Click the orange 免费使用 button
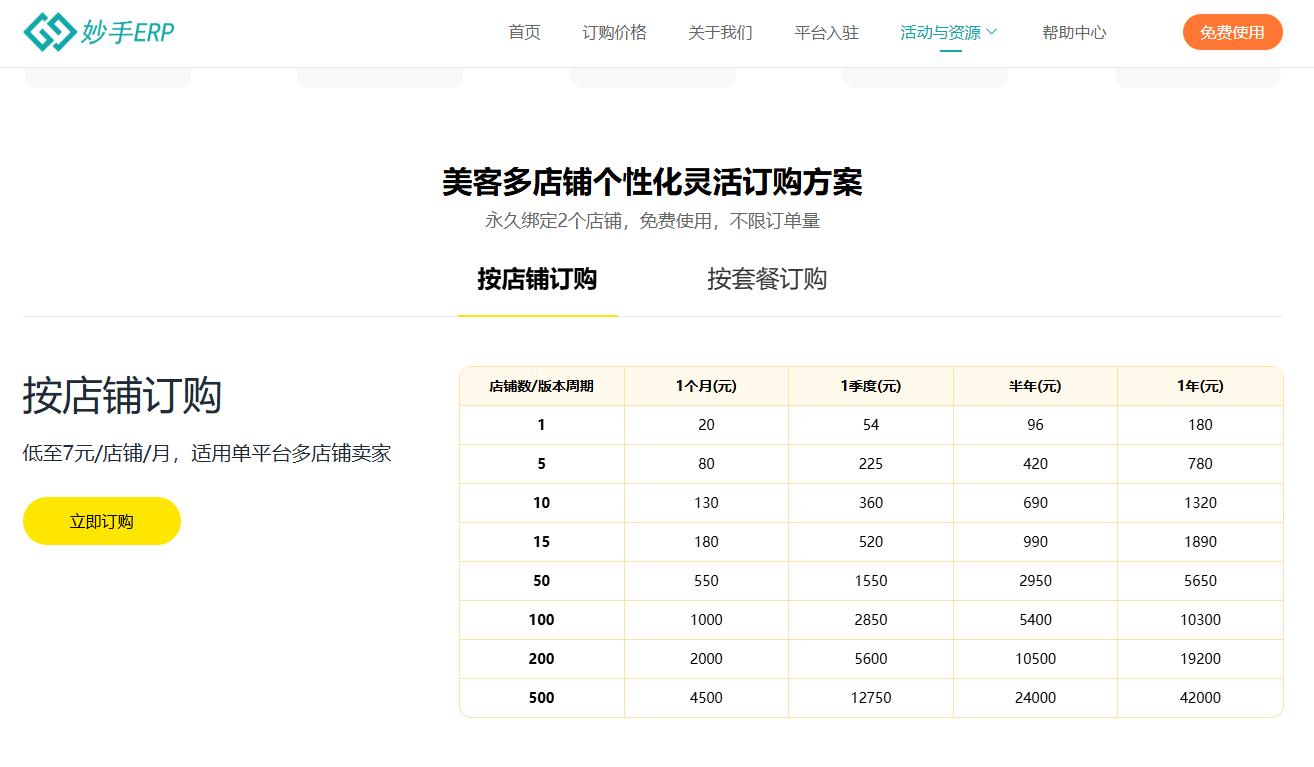 click(x=1232, y=32)
